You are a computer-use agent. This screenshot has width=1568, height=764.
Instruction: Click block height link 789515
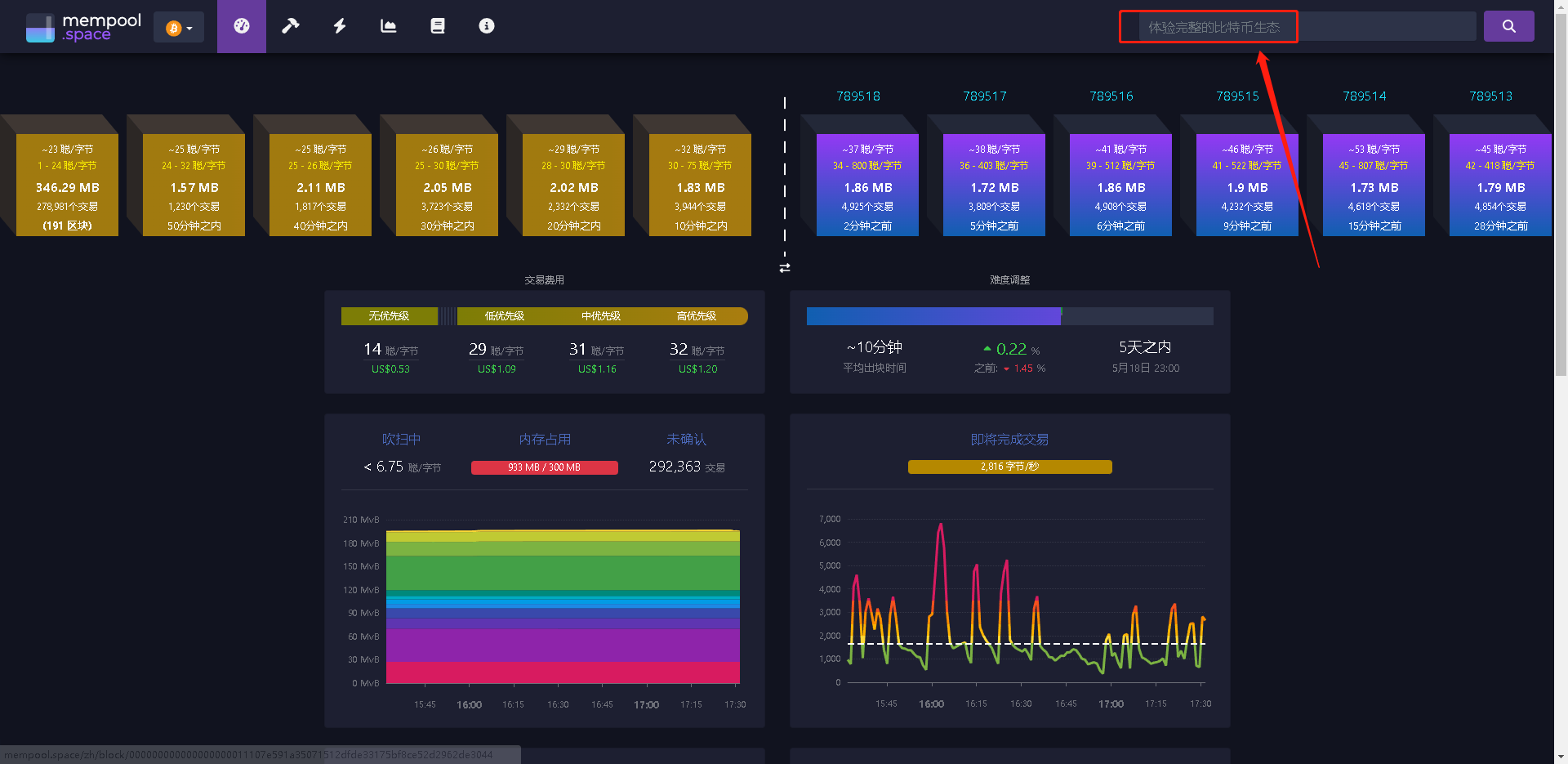click(x=1238, y=96)
